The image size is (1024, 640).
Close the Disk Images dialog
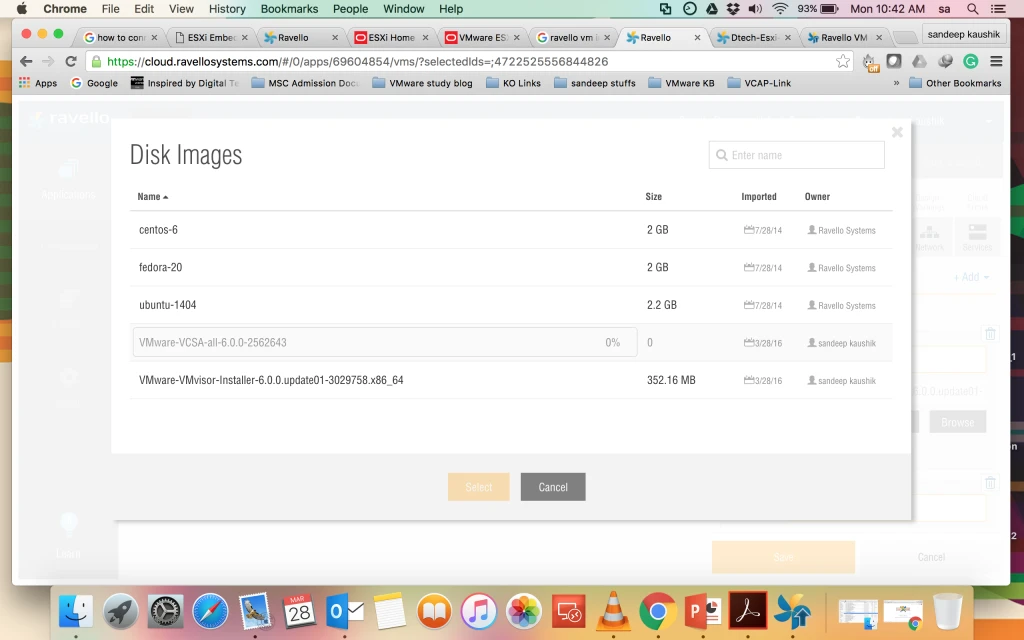[897, 132]
